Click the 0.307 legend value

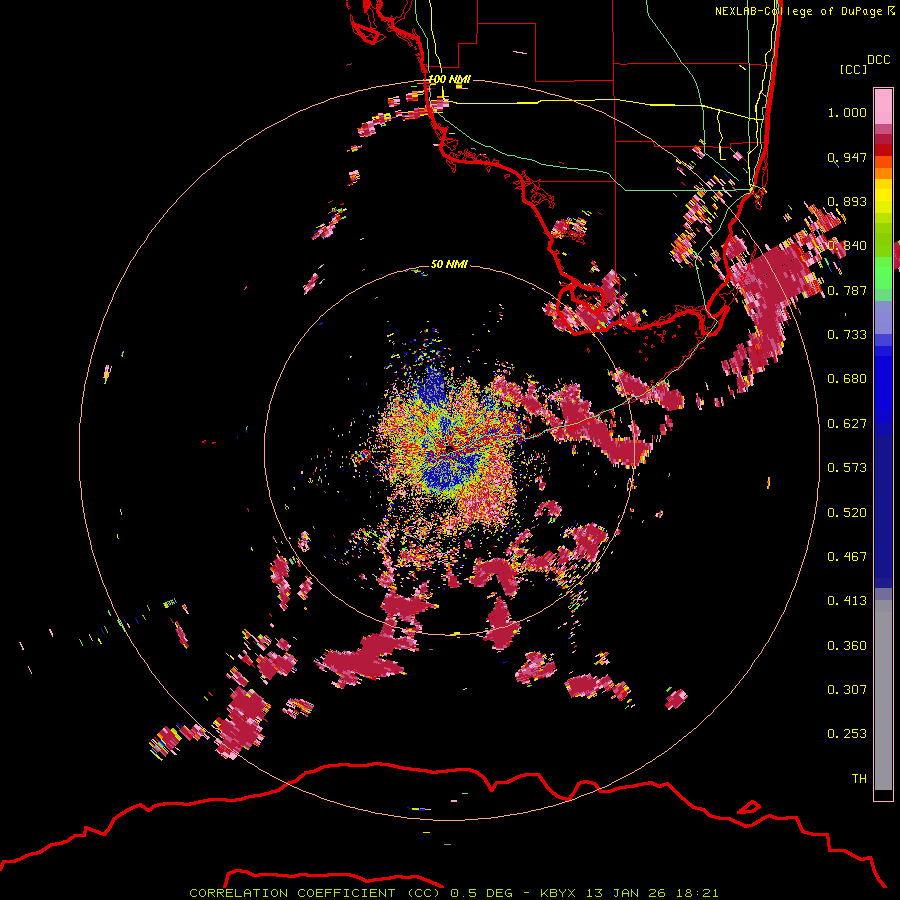point(847,690)
